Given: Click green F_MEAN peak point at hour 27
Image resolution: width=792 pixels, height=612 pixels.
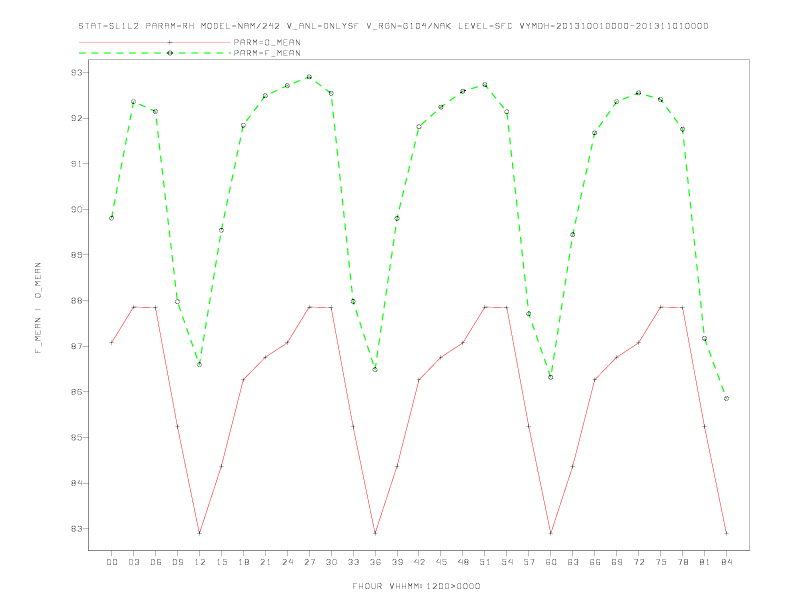Looking at the screenshot, I should [309, 77].
